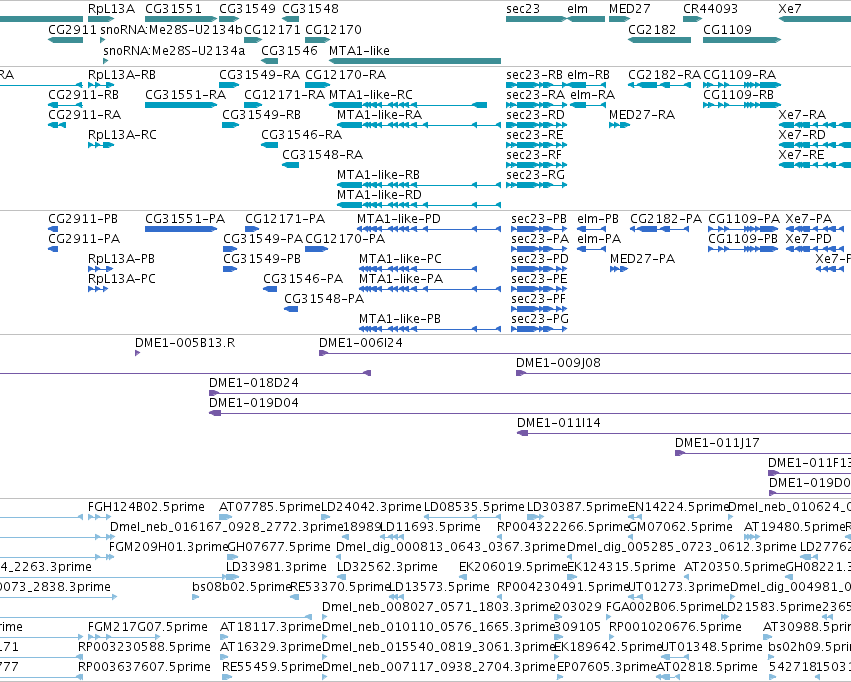Select the sec23 gene feature bar

click(x=536, y=19)
